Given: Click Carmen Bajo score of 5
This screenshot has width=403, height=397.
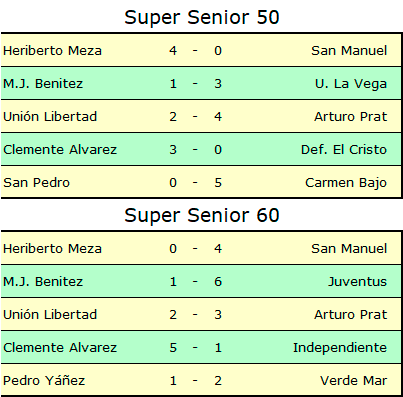Looking at the screenshot, I should pyautogui.click(x=218, y=183).
